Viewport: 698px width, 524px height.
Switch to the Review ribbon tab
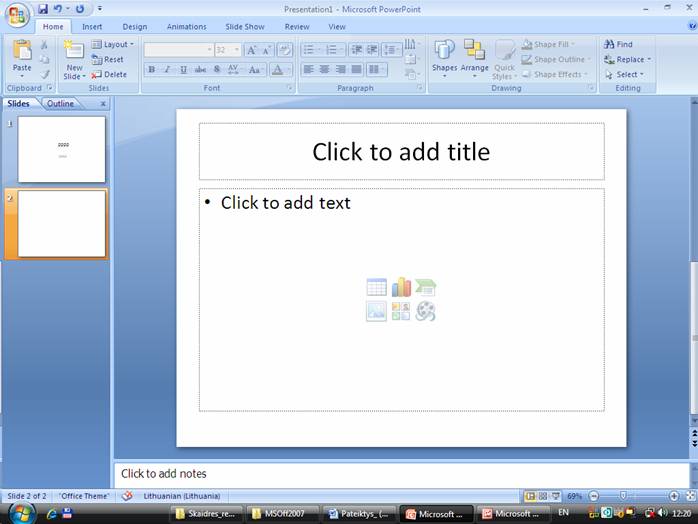click(x=297, y=27)
